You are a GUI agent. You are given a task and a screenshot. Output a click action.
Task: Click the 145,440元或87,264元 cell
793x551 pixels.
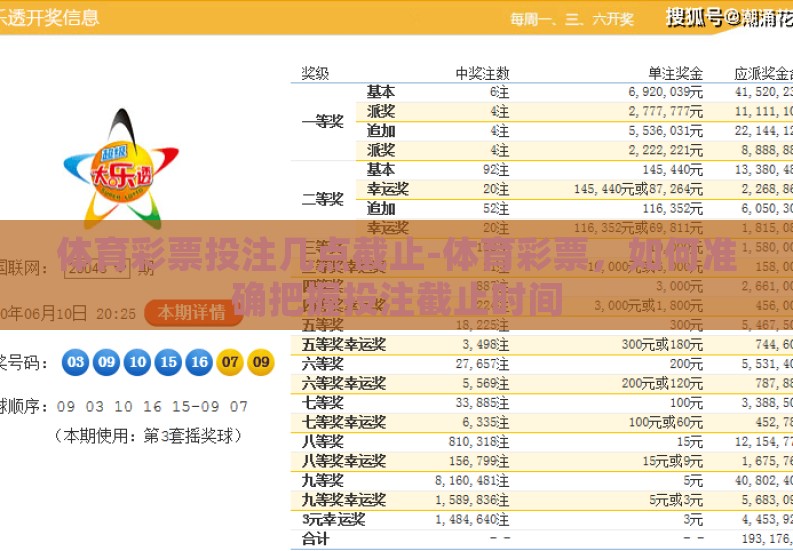click(638, 189)
